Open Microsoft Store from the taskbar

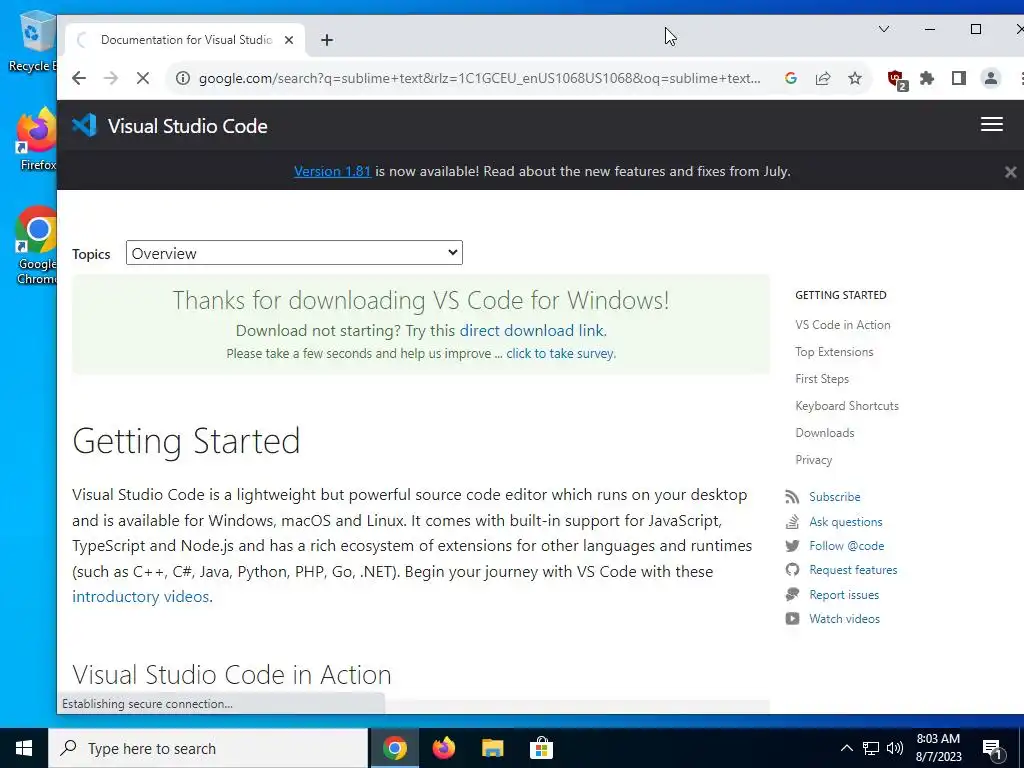pyautogui.click(x=541, y=748)
